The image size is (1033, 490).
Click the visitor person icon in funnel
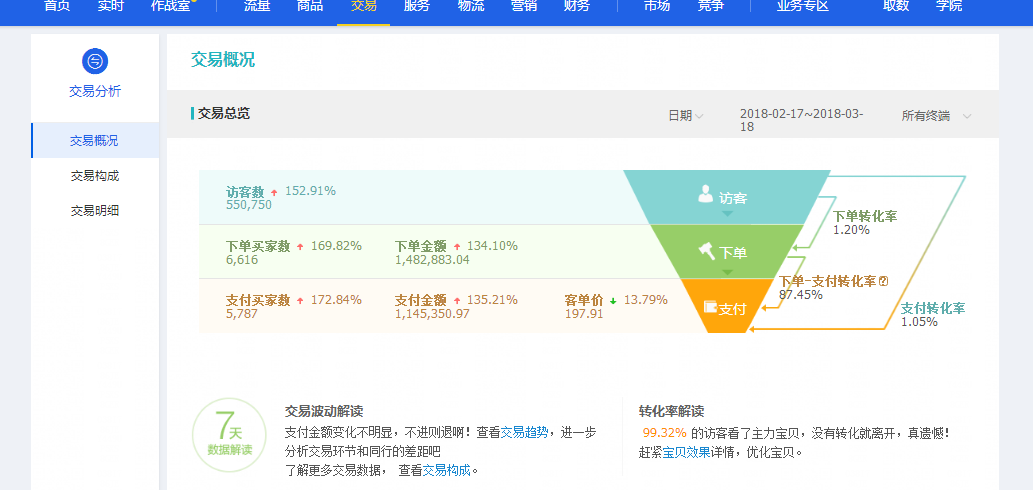pos(706,194)
